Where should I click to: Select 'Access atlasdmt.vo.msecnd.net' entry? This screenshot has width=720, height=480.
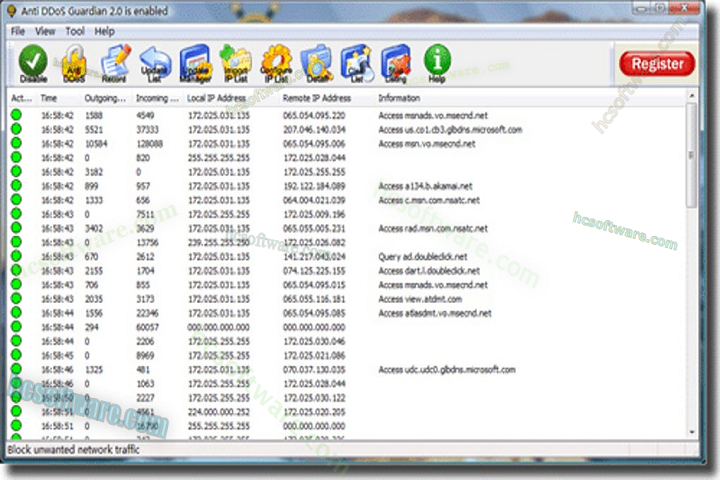pos(435,313)
